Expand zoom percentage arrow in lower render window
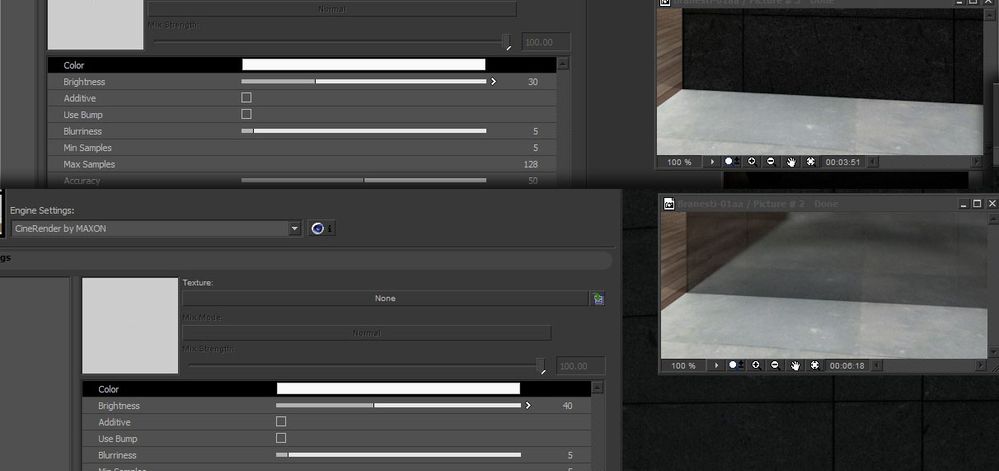Screen dimensions: 999x471 [x=716, y=365]
